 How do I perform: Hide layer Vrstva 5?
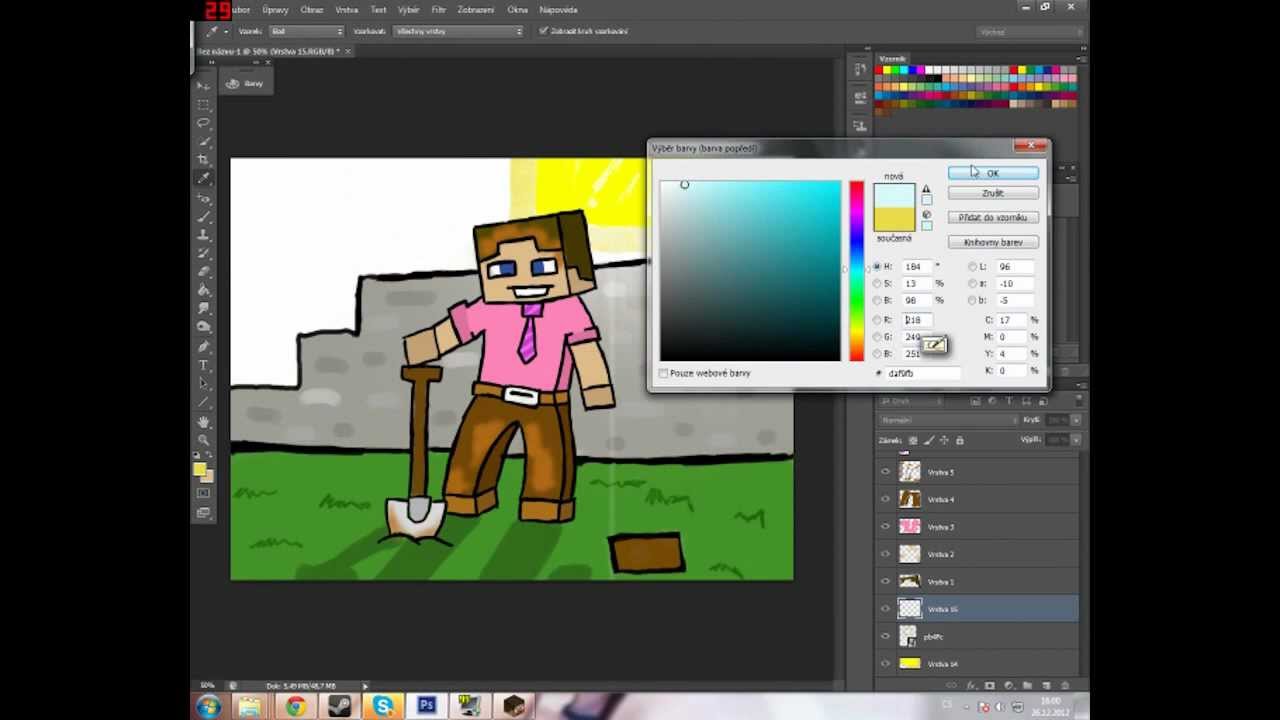point(885,472)
